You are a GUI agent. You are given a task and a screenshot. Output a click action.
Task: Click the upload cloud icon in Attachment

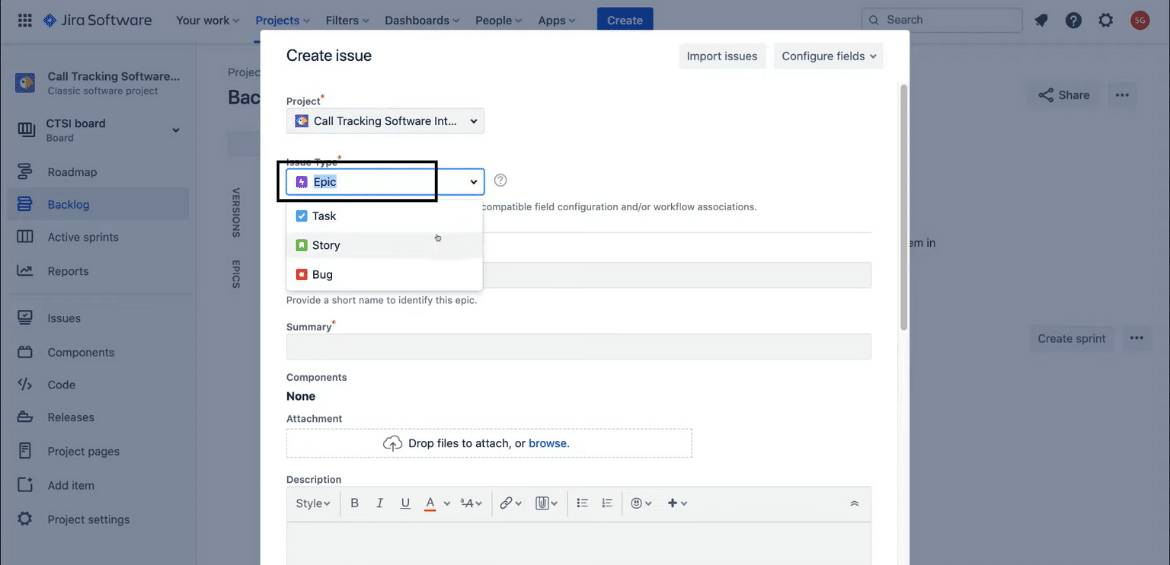click(392, 443)
